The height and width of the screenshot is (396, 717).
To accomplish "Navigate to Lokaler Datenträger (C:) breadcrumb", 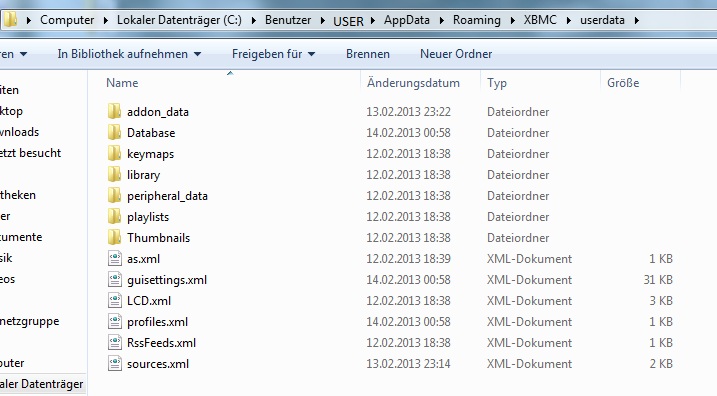I will click(179, 20).
